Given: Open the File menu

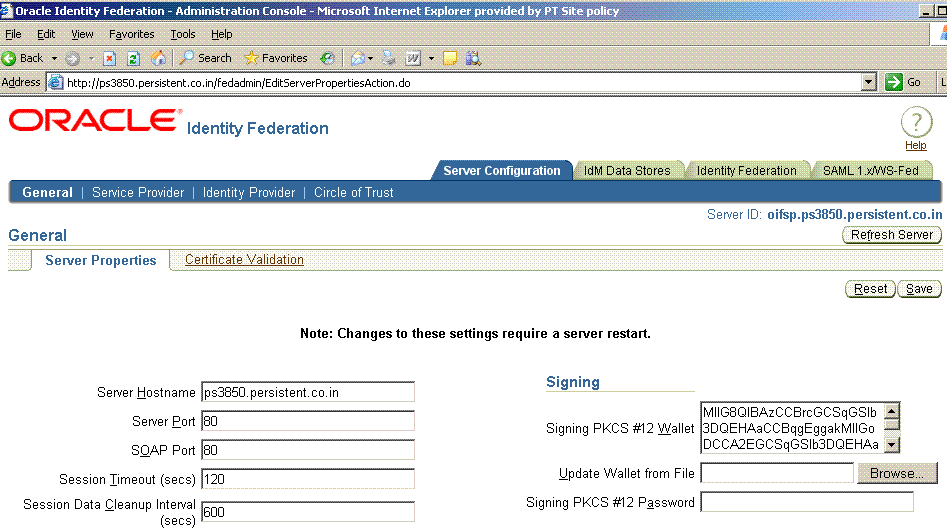Looking at the screenshot, I should pyautogui.click(x=13, y=34).
